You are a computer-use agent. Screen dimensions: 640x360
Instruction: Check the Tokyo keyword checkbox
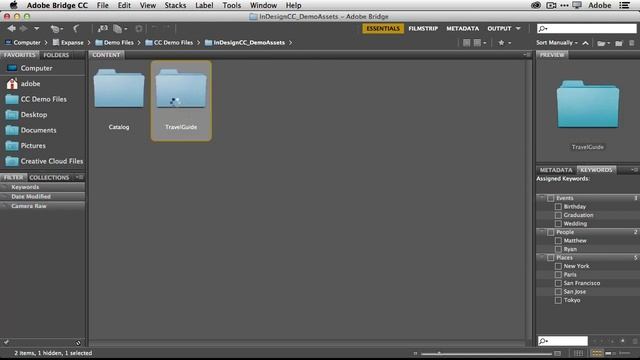(x=558, y=300)
